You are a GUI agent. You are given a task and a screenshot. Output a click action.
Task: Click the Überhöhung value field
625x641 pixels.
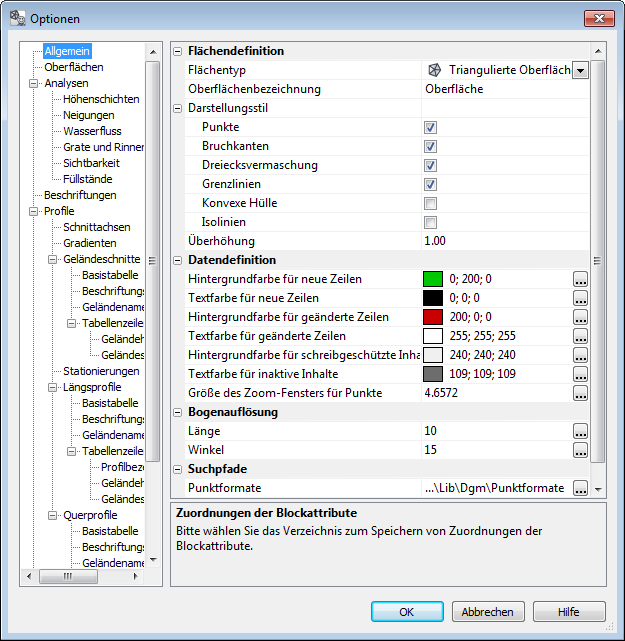click(500, 241)
